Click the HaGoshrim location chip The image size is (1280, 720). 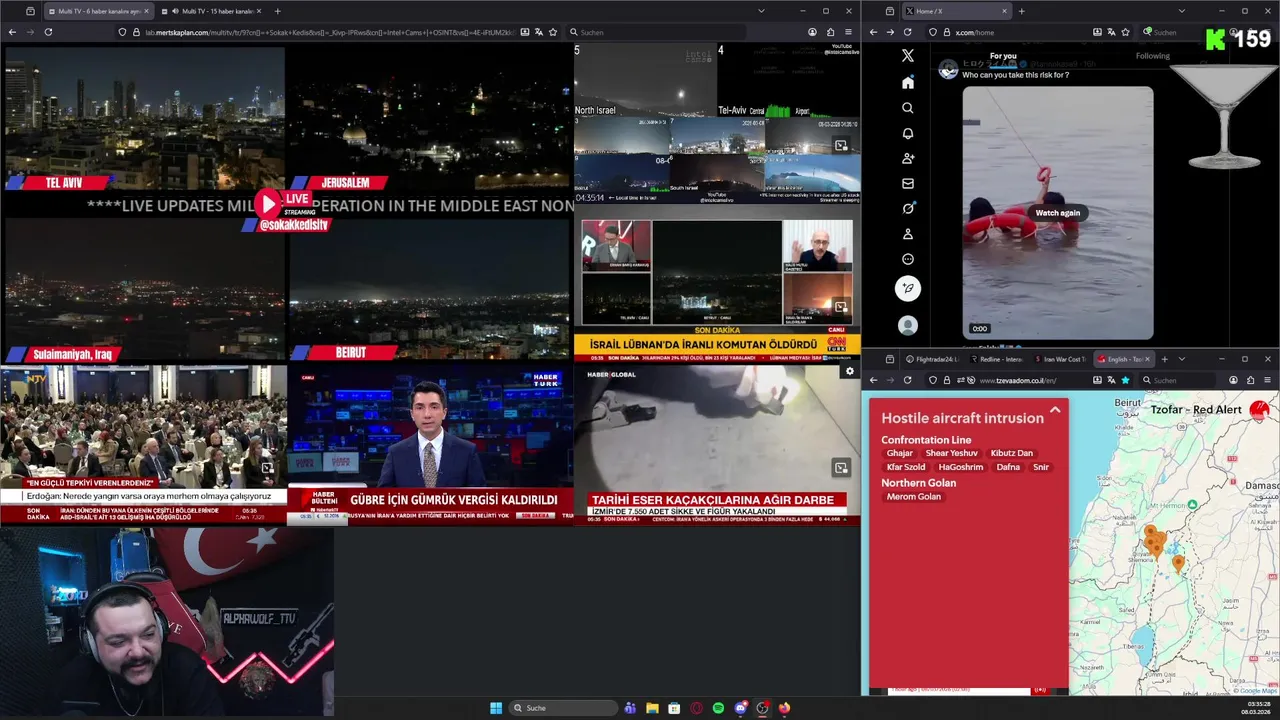point(961,467)
